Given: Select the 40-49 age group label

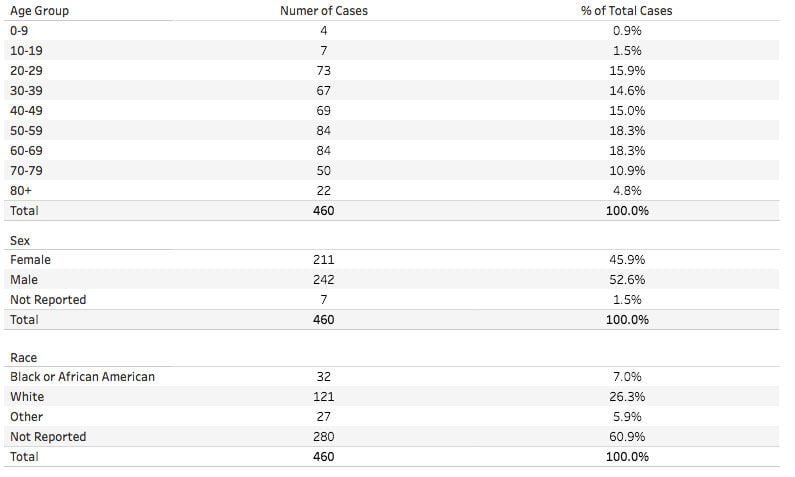Looking at the screenshot, I should point(27,111).
